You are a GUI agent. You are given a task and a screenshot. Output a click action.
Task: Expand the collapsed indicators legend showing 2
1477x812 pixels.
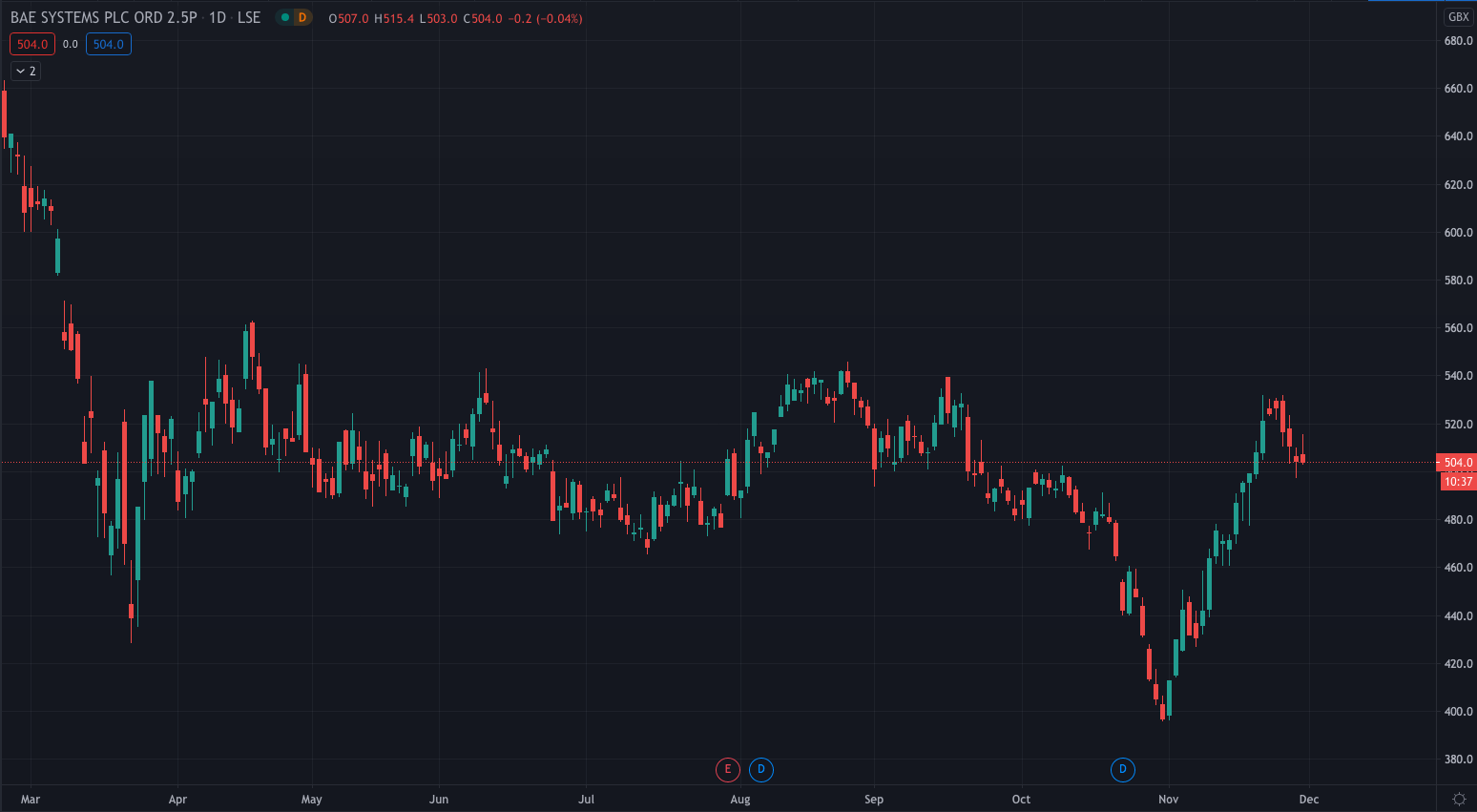26,71
